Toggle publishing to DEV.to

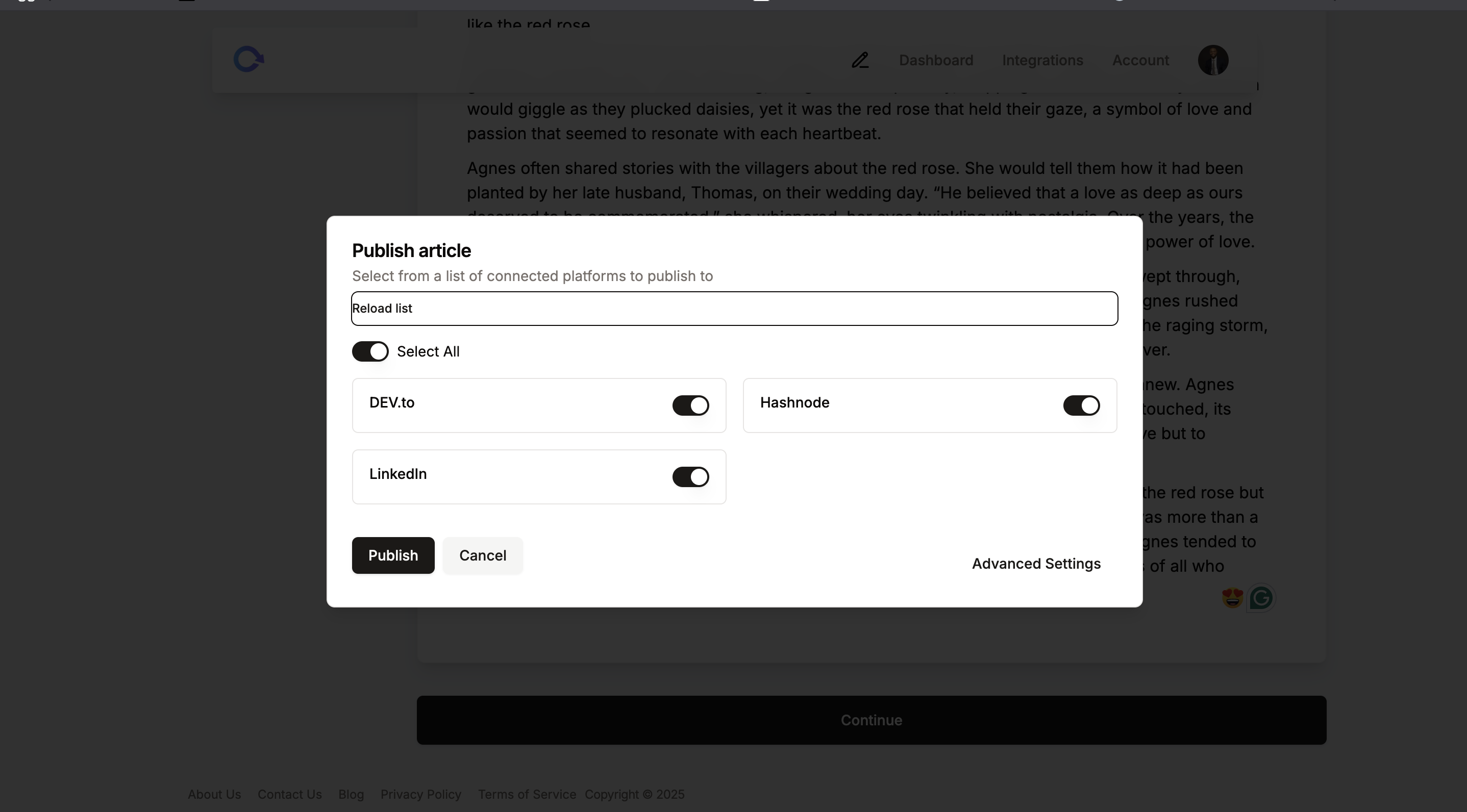(690, 405)
